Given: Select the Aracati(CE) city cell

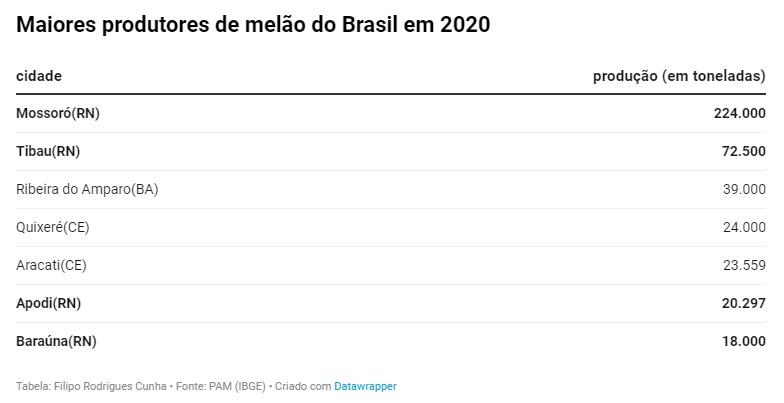Looking at the screenshot, I should [52, 265].
